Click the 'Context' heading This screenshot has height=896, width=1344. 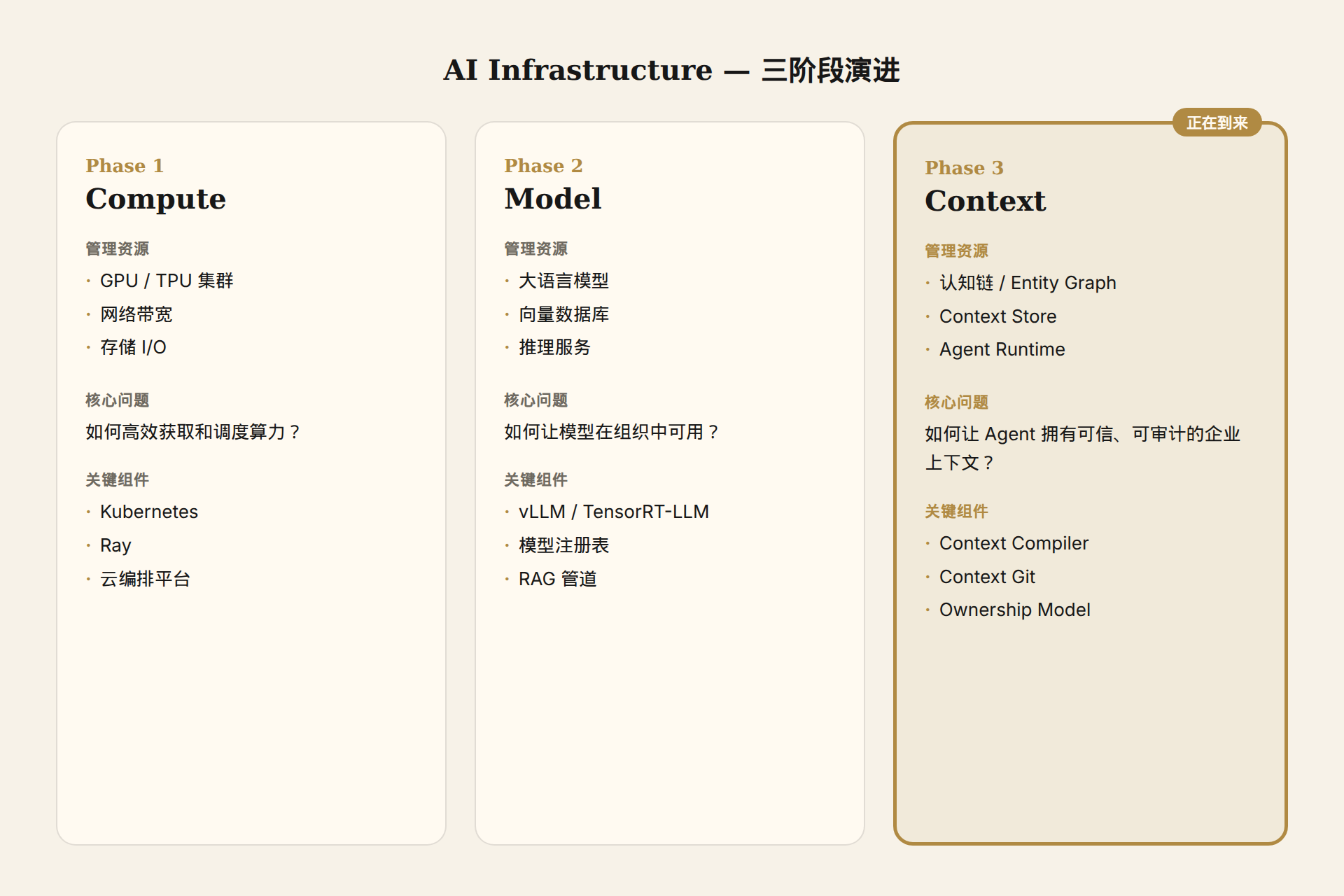coord(985,201)
